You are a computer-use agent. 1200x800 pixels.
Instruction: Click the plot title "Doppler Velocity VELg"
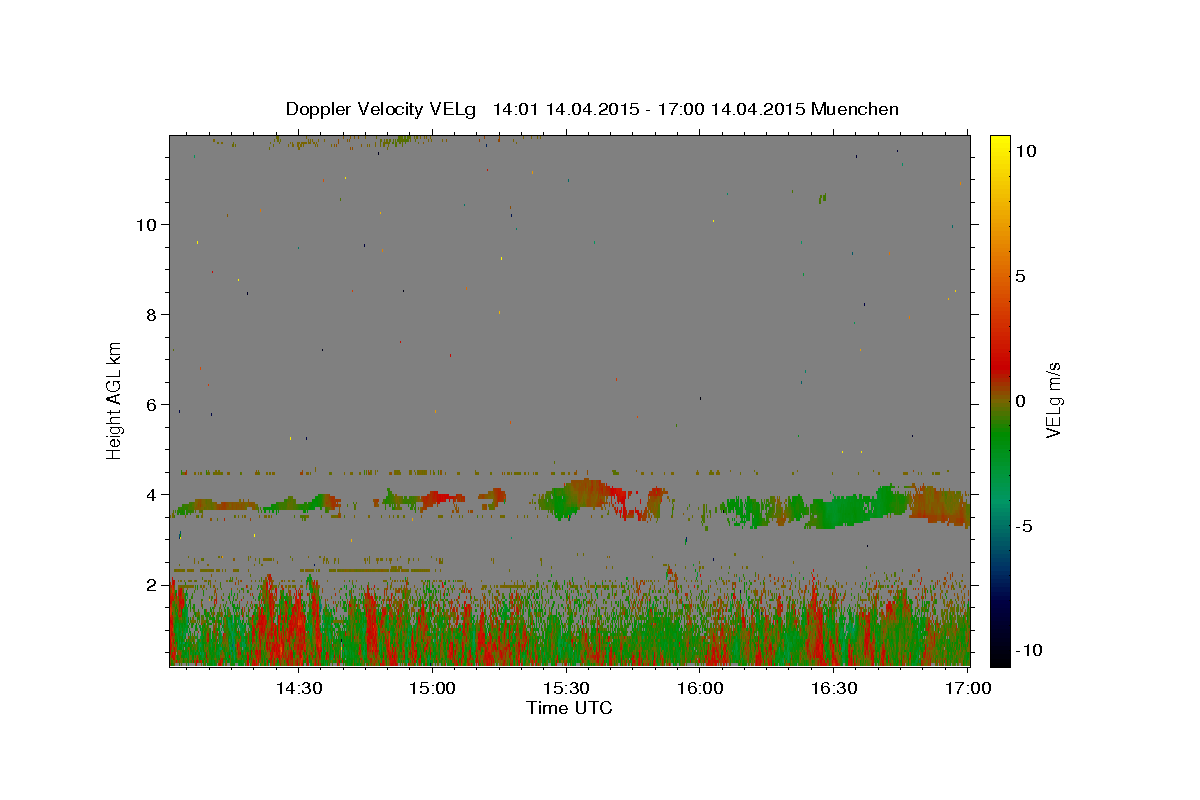click(x=382, y=109)
